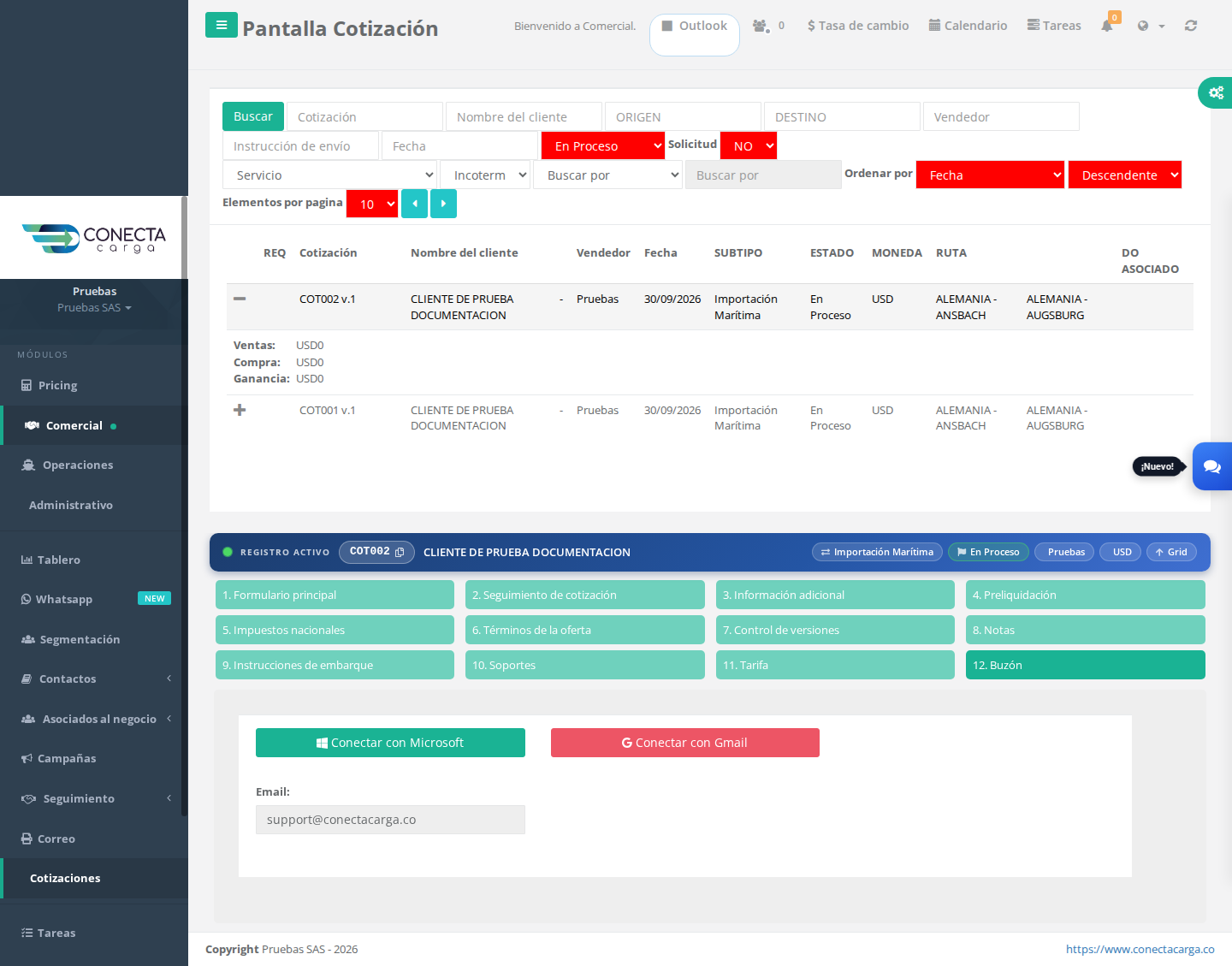Go to next results page arrow

point(443,204)
